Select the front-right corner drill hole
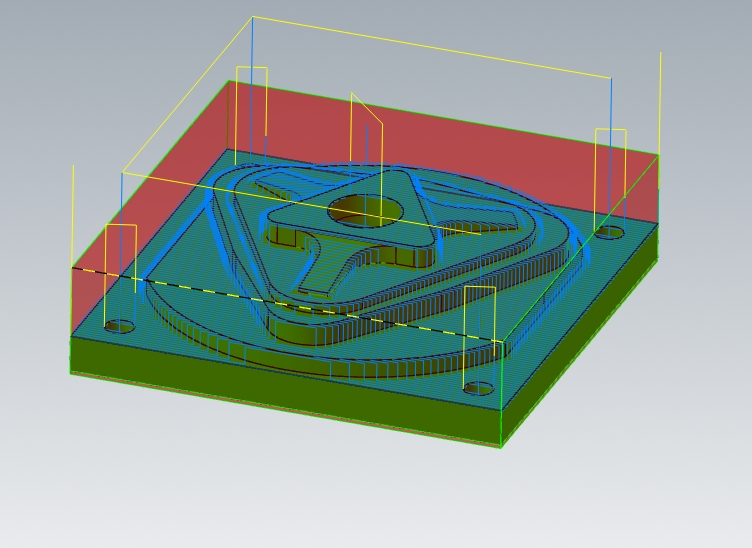This screenshot has width=752, height=548. 479,388
